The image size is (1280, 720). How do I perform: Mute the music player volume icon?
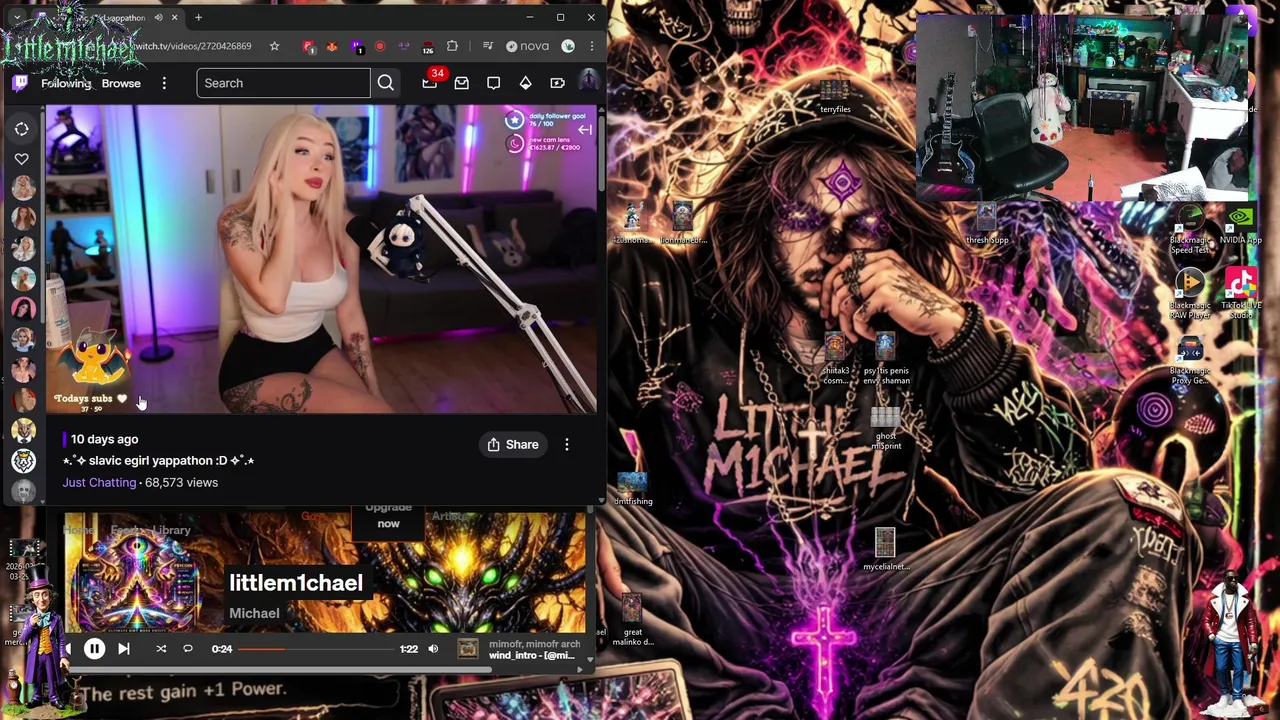(x=433, y=649)
